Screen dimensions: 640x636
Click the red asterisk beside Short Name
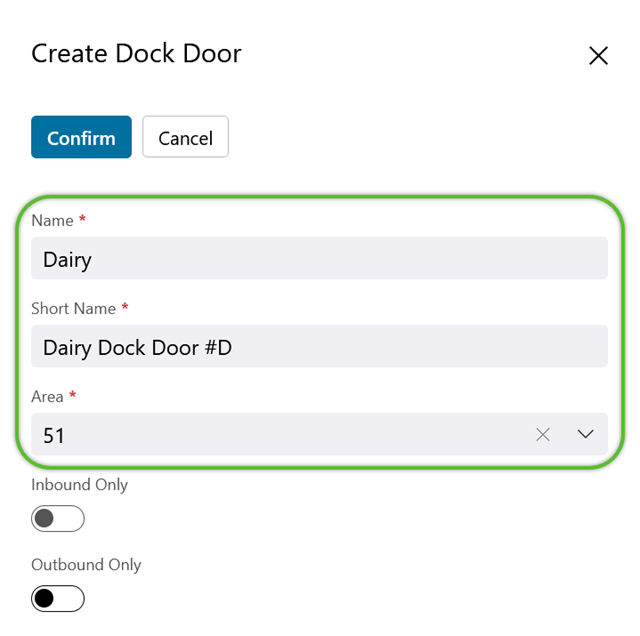125,307
